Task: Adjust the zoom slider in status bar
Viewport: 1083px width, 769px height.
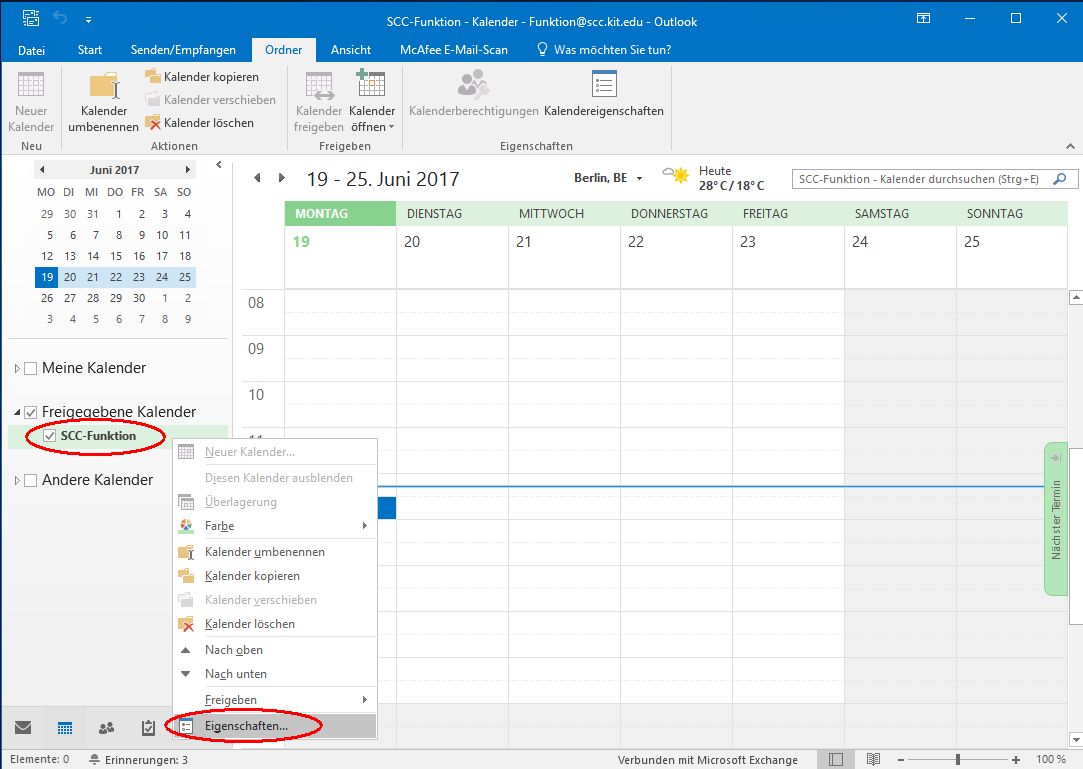Action: 957,760
